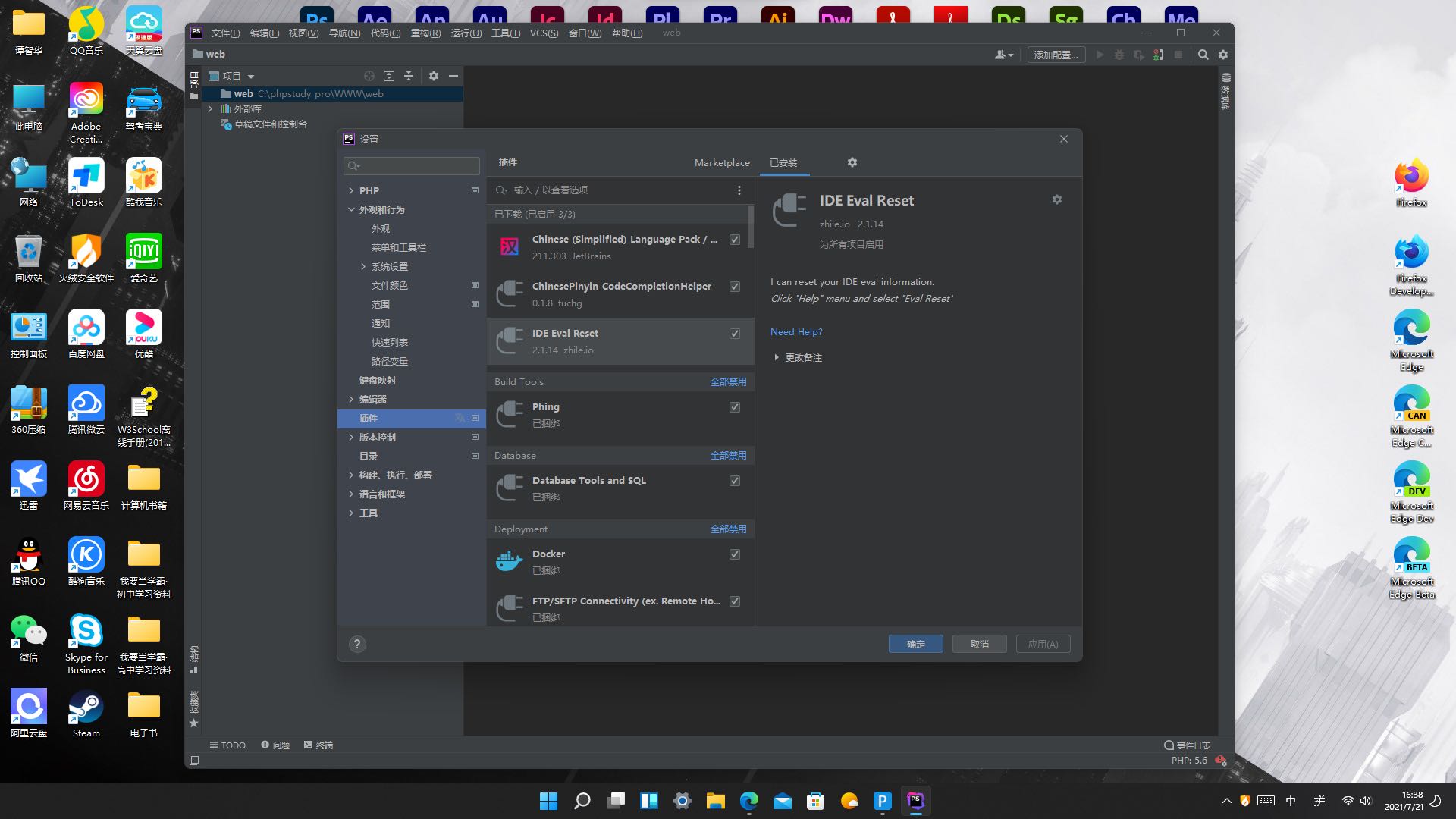Toggle the Database Tools and SQL checkbox

tap(734, 481)
